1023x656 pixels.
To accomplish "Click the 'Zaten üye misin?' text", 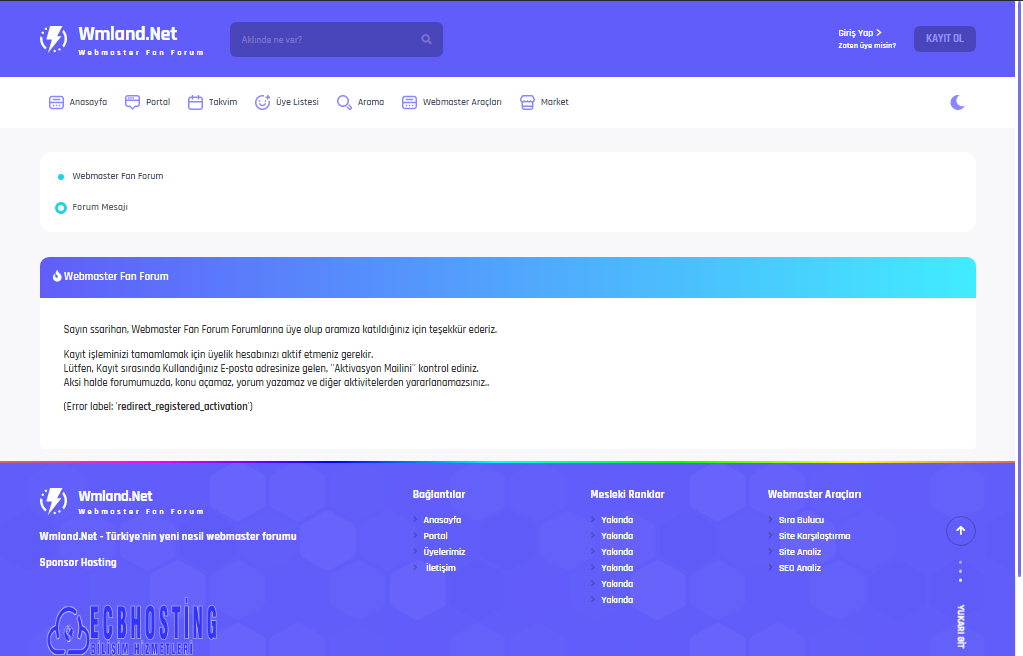I will click(866, 46).
